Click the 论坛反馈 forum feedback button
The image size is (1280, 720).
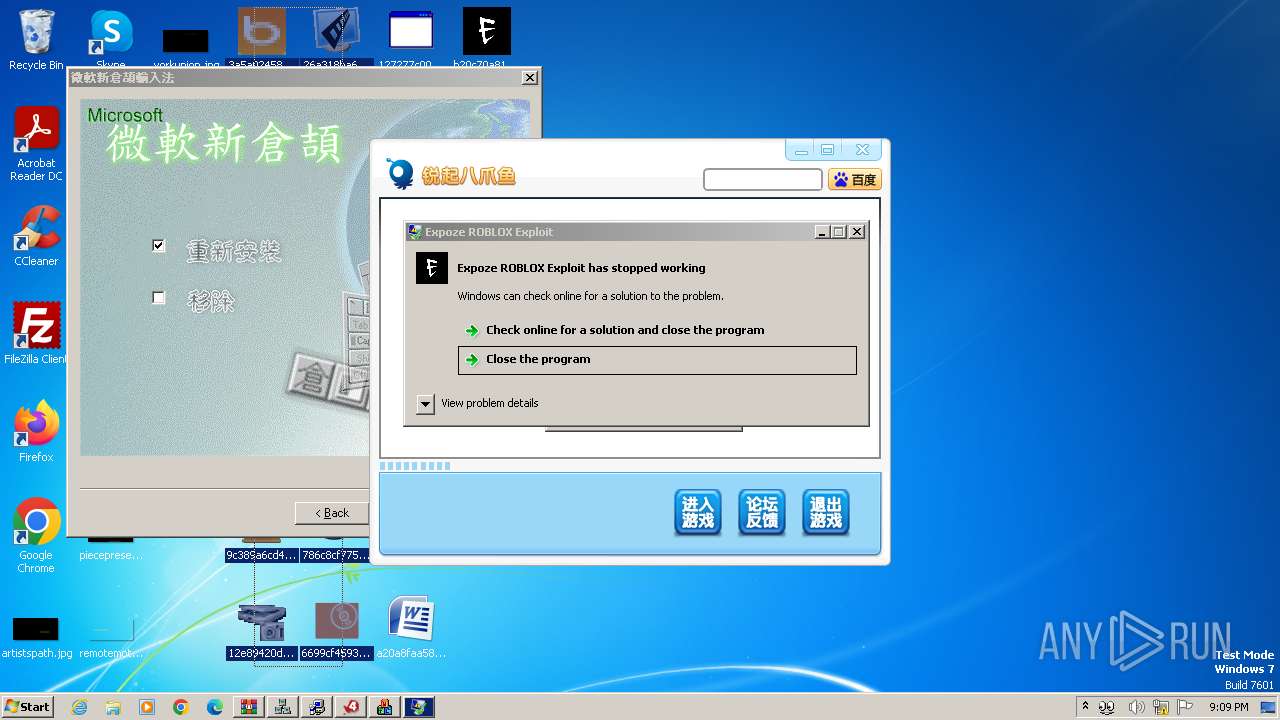pos(762,513)
